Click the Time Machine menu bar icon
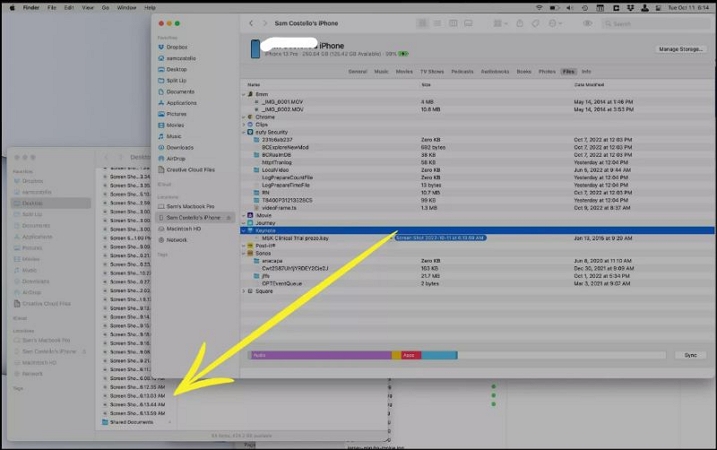 [585, 8]
